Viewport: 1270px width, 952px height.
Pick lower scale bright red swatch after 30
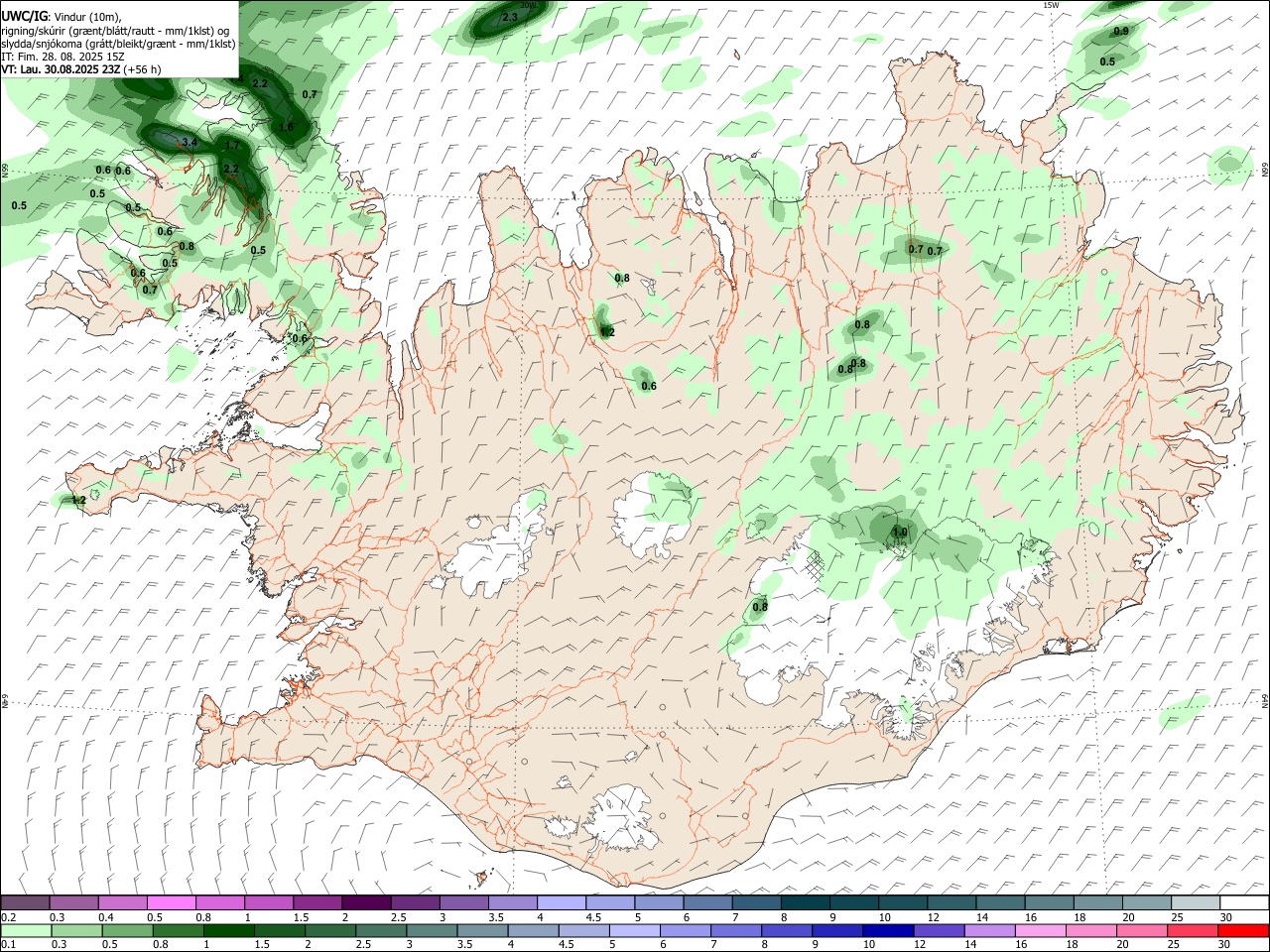tap(1242, 930)
